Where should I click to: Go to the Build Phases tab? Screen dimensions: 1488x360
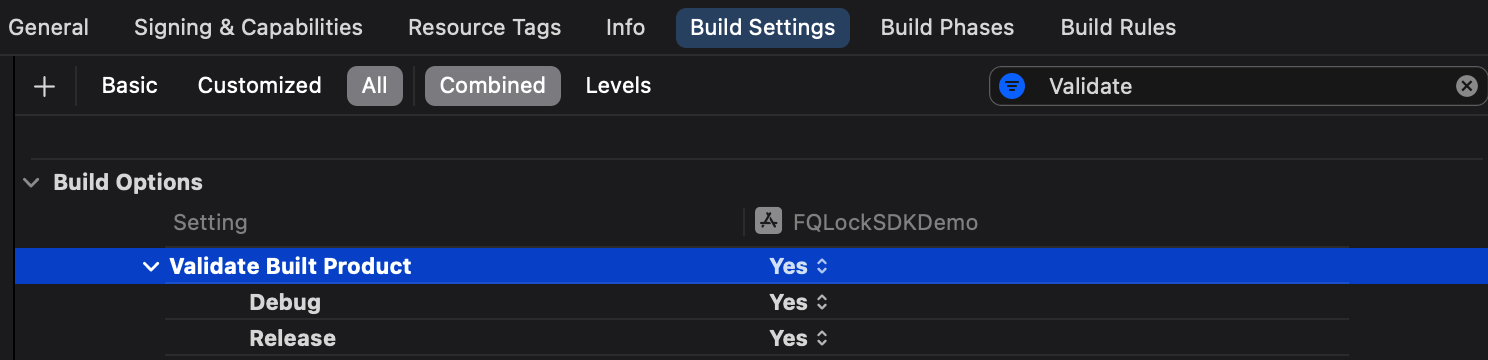(x=947, y=28)
